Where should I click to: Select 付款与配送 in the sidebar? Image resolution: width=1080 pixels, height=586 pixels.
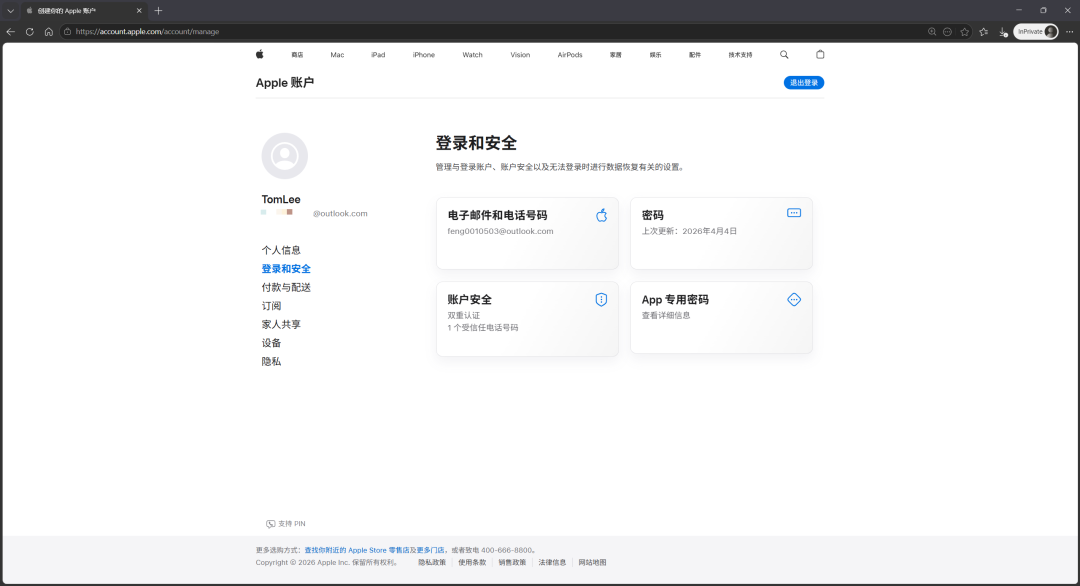286,287
